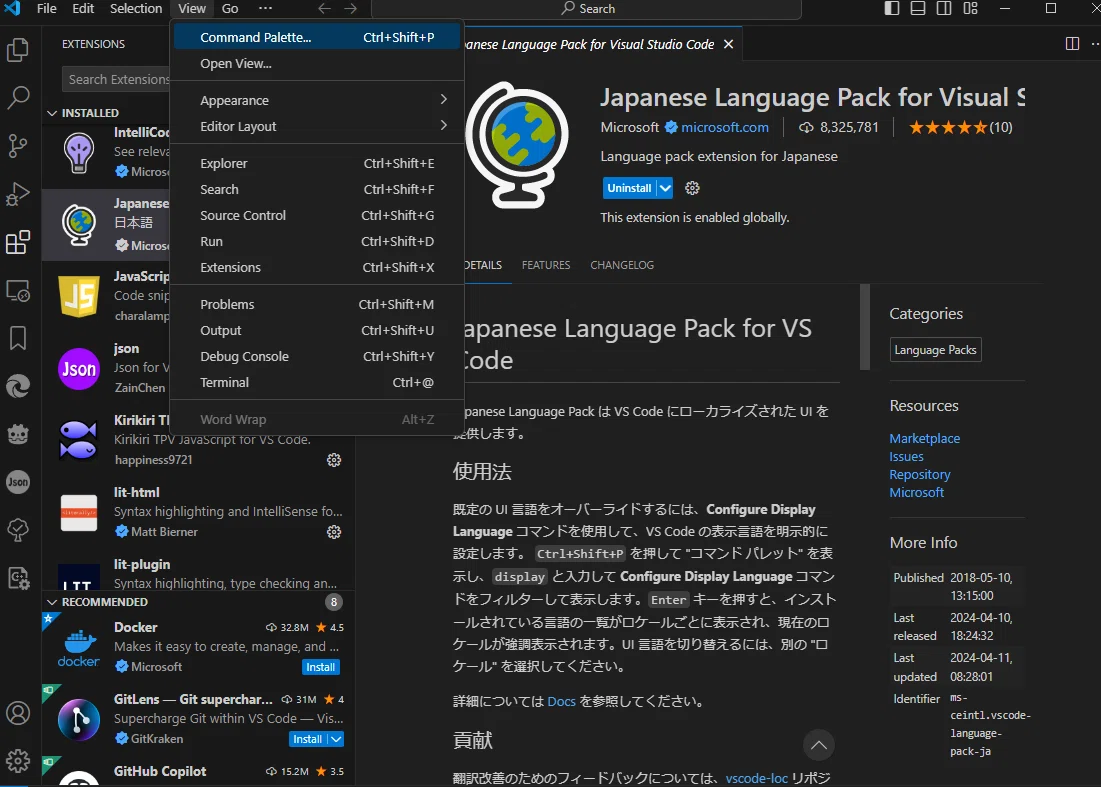Open the GitLens Install dropdown arrow
This screenshot has width=1101, height=787.
coord(336,739)
